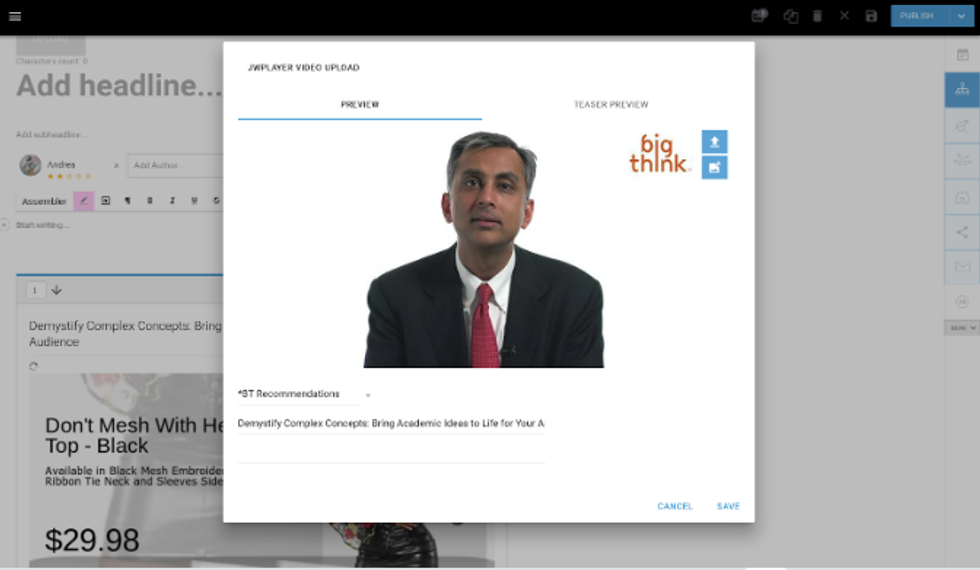Toggle the pink pencil edit tool
Viewport: 980px width, 570px height.
(x=84, y=201)
